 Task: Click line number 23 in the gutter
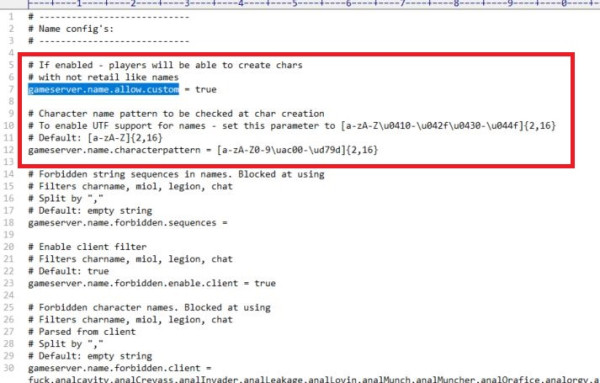[x=9, y=283]
